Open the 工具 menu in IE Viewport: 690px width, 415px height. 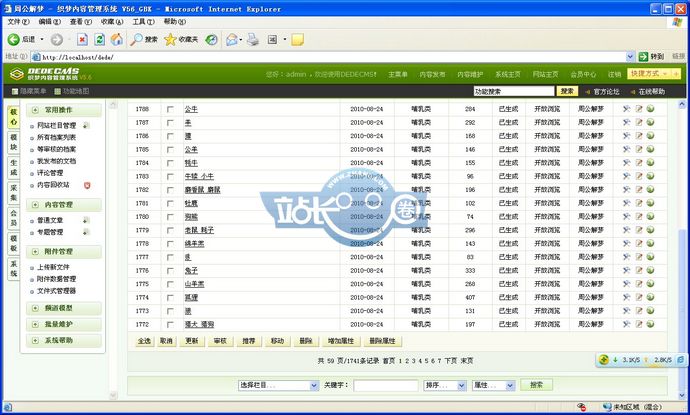pyautogui.click(x=143, y=22)
